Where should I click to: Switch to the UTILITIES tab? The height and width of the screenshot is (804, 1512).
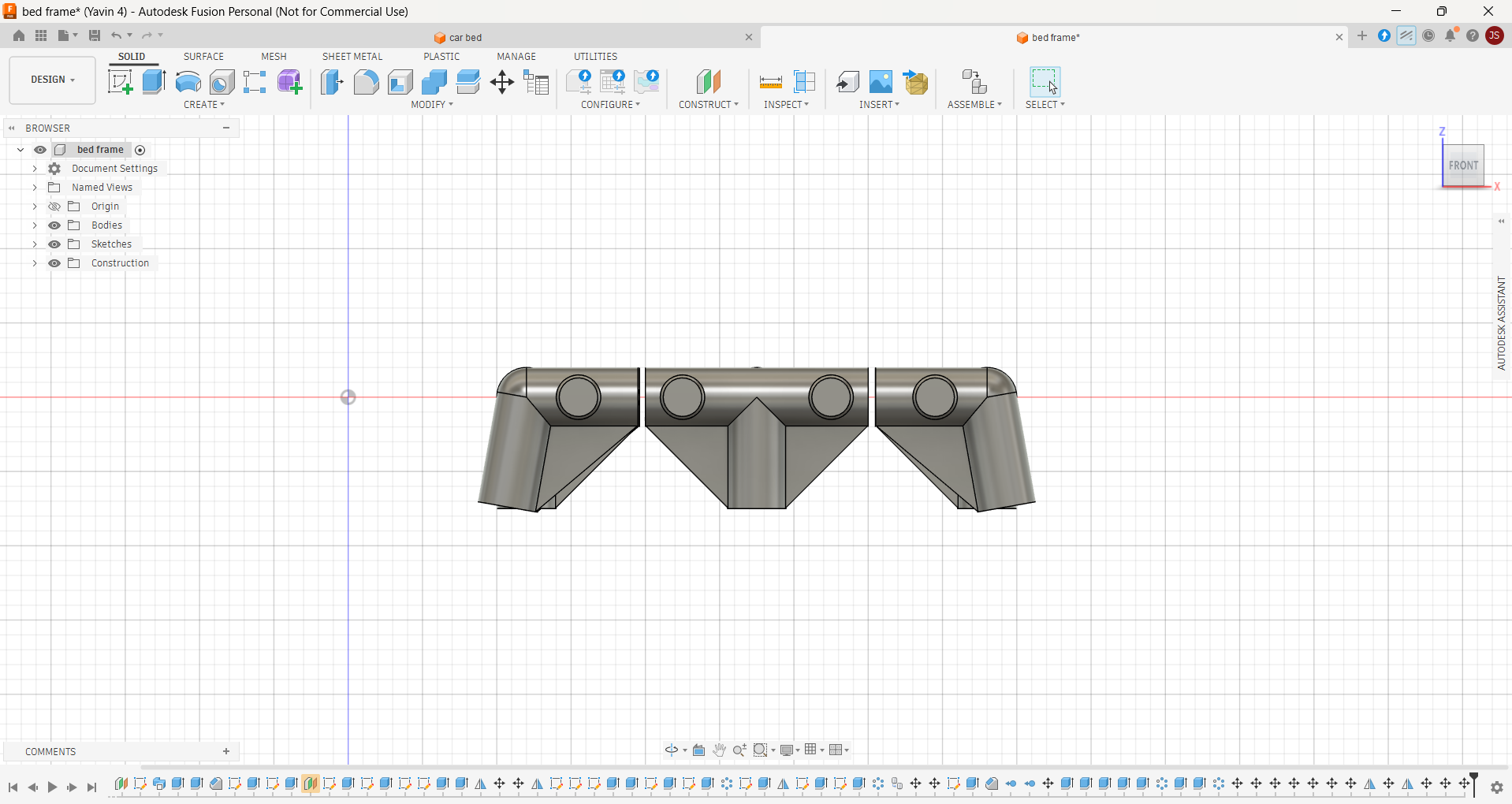595,57
